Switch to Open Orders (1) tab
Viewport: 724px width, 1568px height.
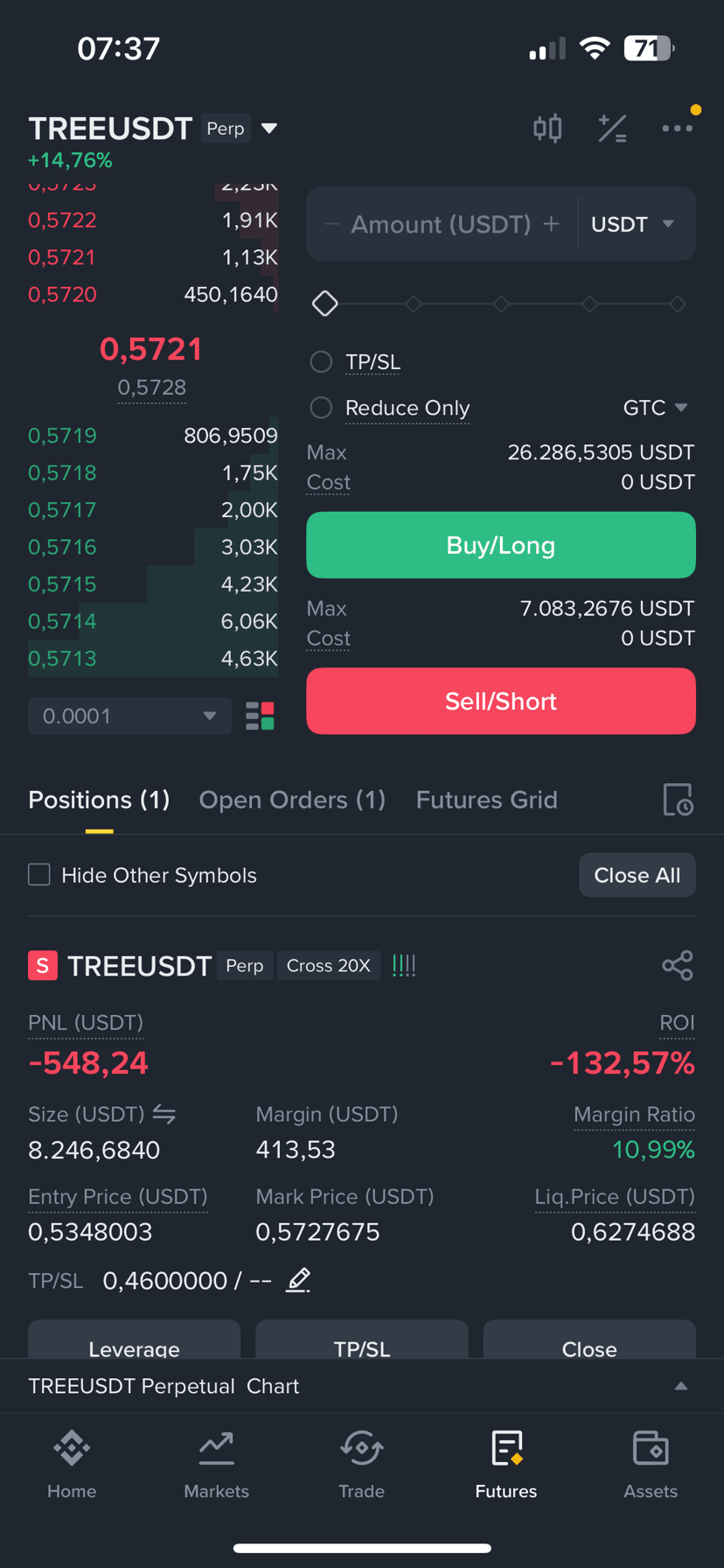point(292,800)
